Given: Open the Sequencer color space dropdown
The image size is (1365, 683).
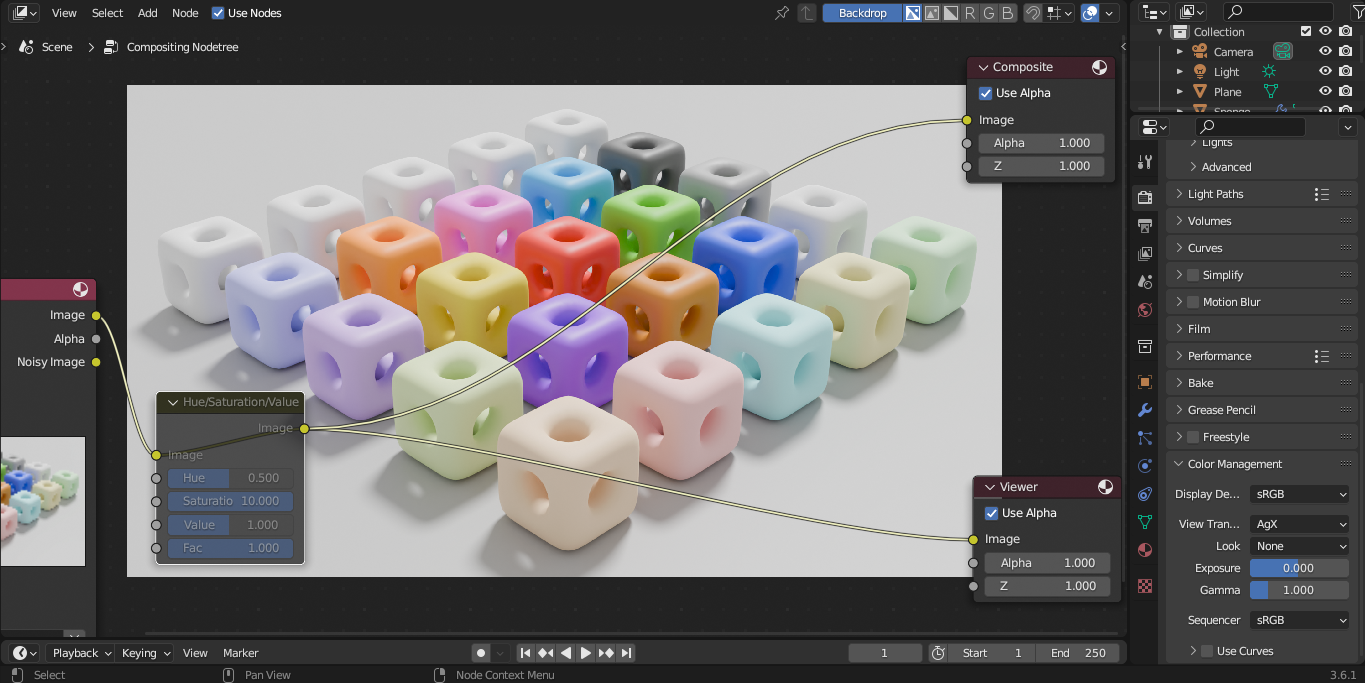Looking at the screenshot, I should point(1300,620).
